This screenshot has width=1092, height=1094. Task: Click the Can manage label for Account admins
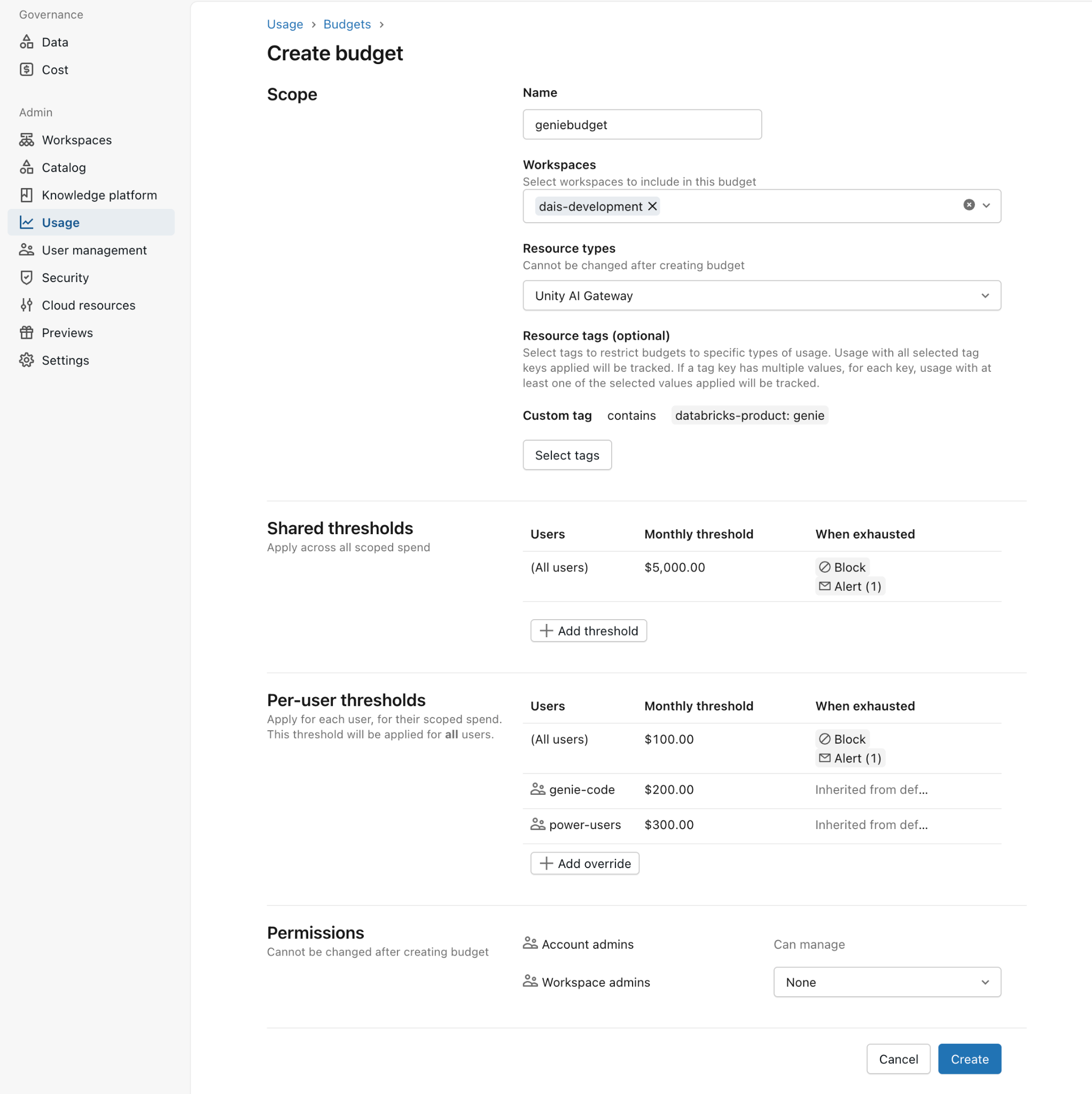tap(809, 944)
